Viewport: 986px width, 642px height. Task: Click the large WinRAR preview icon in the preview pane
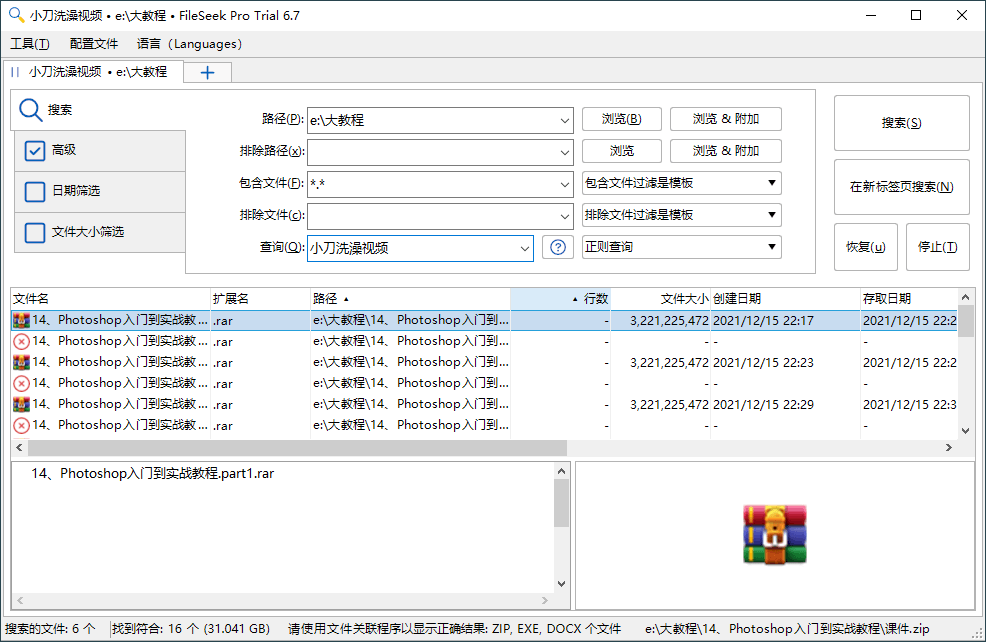tap(774, 534)
